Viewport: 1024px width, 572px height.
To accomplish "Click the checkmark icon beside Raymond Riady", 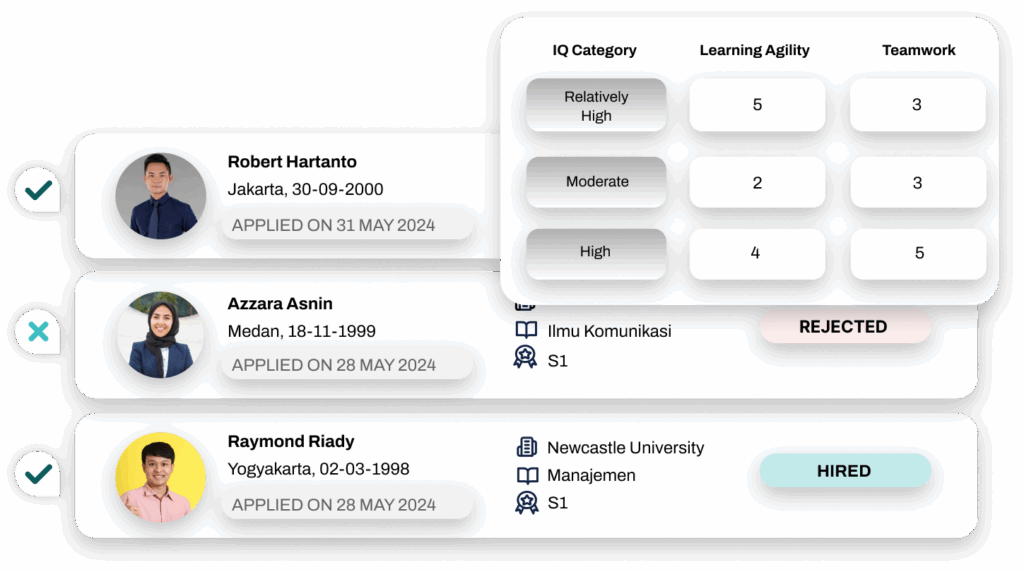I will click(39, 471).
